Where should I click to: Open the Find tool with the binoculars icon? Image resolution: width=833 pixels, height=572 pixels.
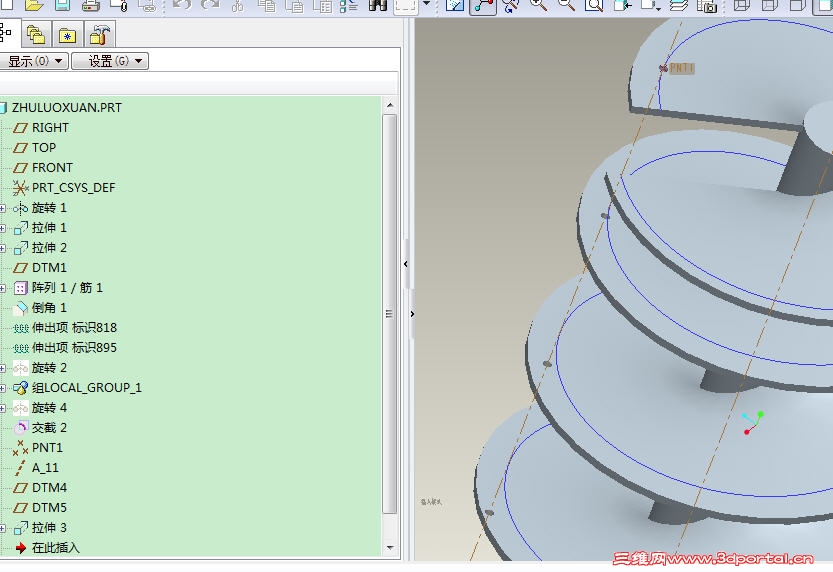click(x=378, y=5)
